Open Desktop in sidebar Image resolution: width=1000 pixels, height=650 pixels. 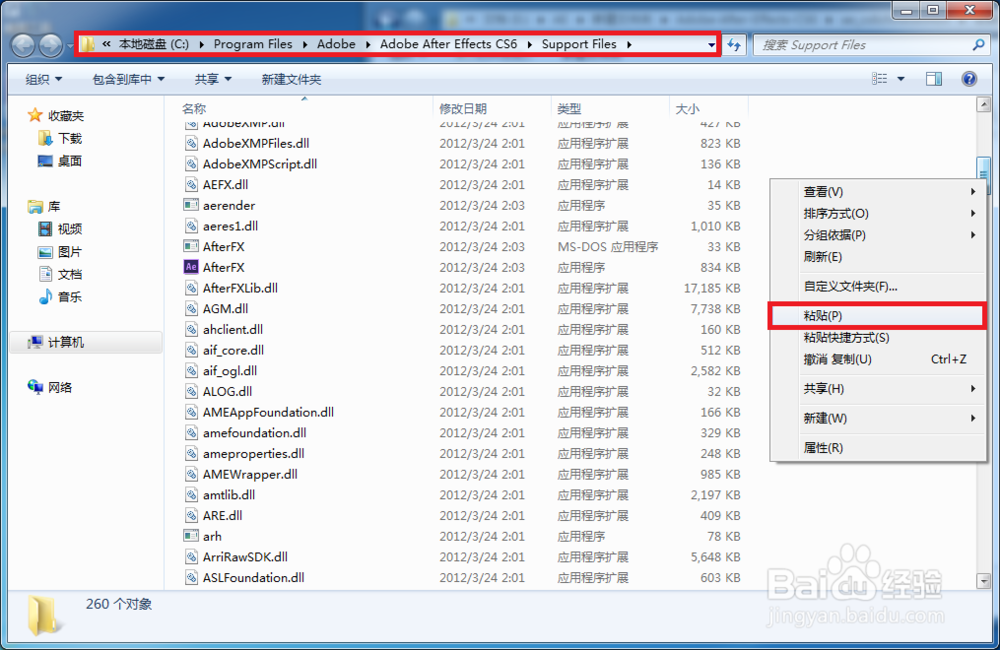(x=60, y=161)
